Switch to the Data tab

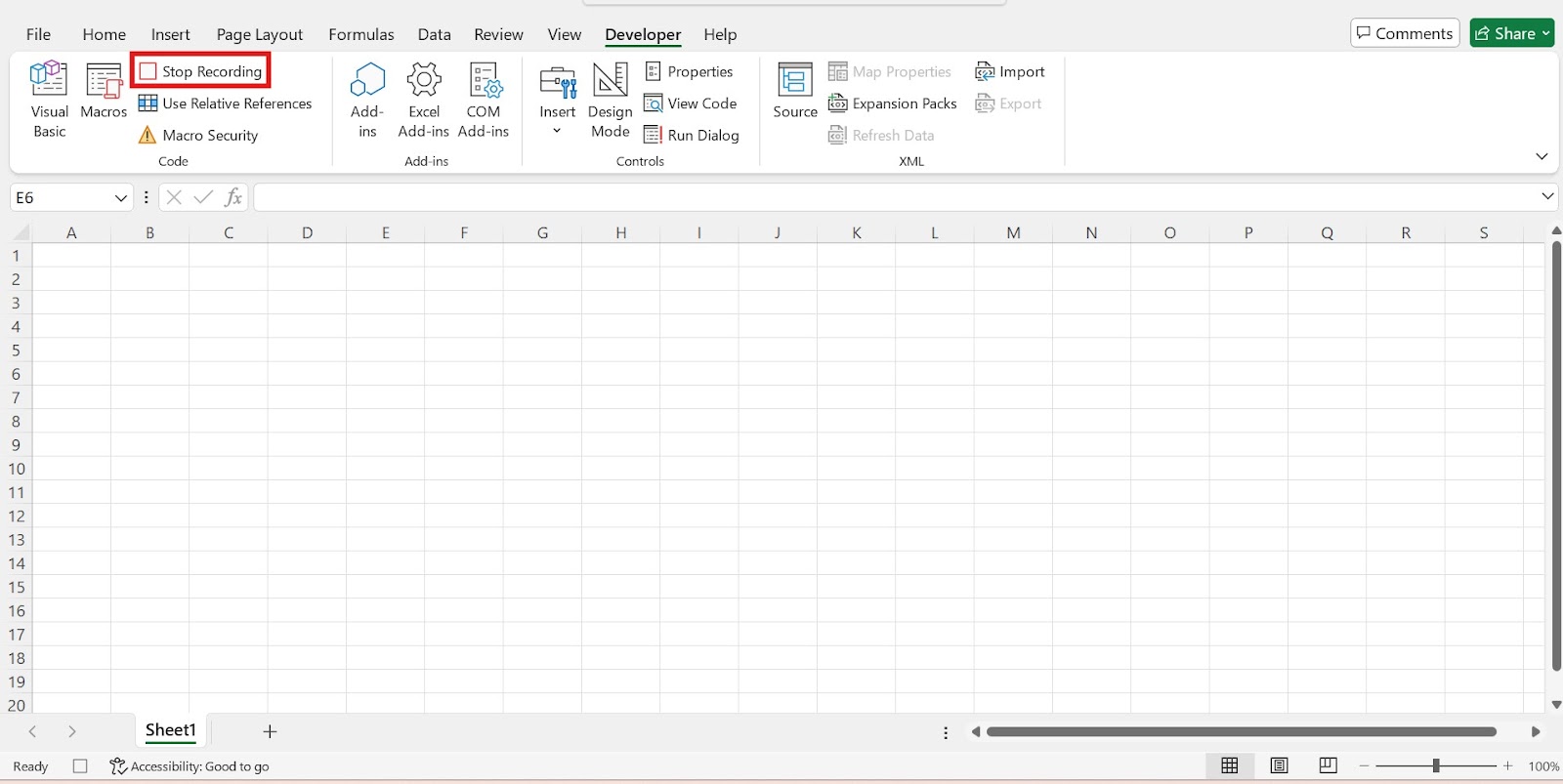[x=434, y=34]
